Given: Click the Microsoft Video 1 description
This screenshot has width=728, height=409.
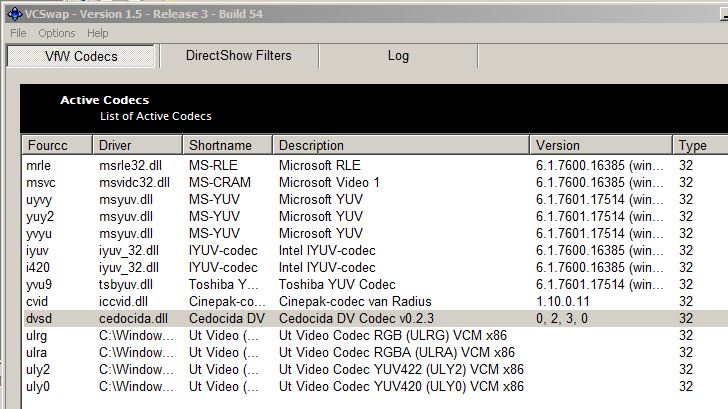Looking at the screenshot, I should tap(329, 182).
